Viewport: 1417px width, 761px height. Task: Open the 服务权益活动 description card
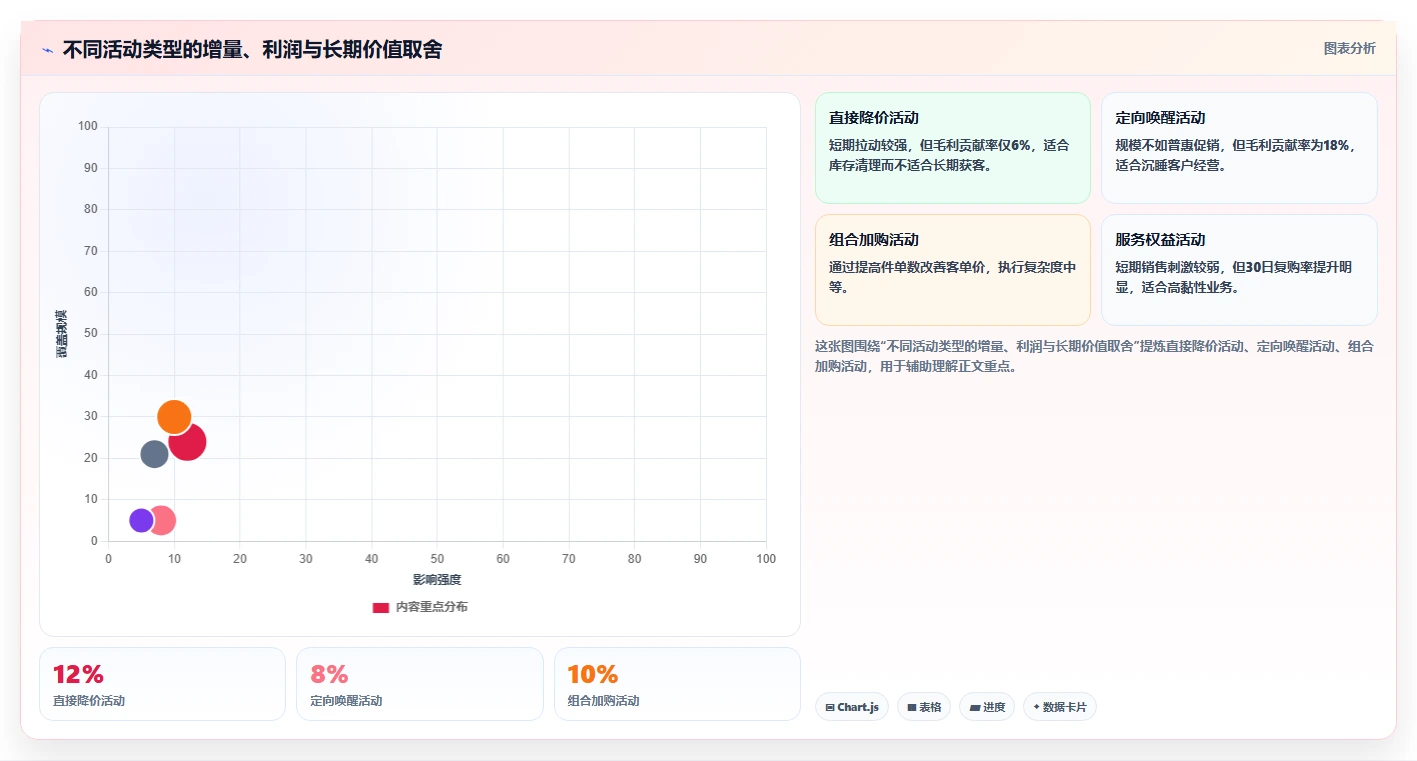click(1239, 270)
